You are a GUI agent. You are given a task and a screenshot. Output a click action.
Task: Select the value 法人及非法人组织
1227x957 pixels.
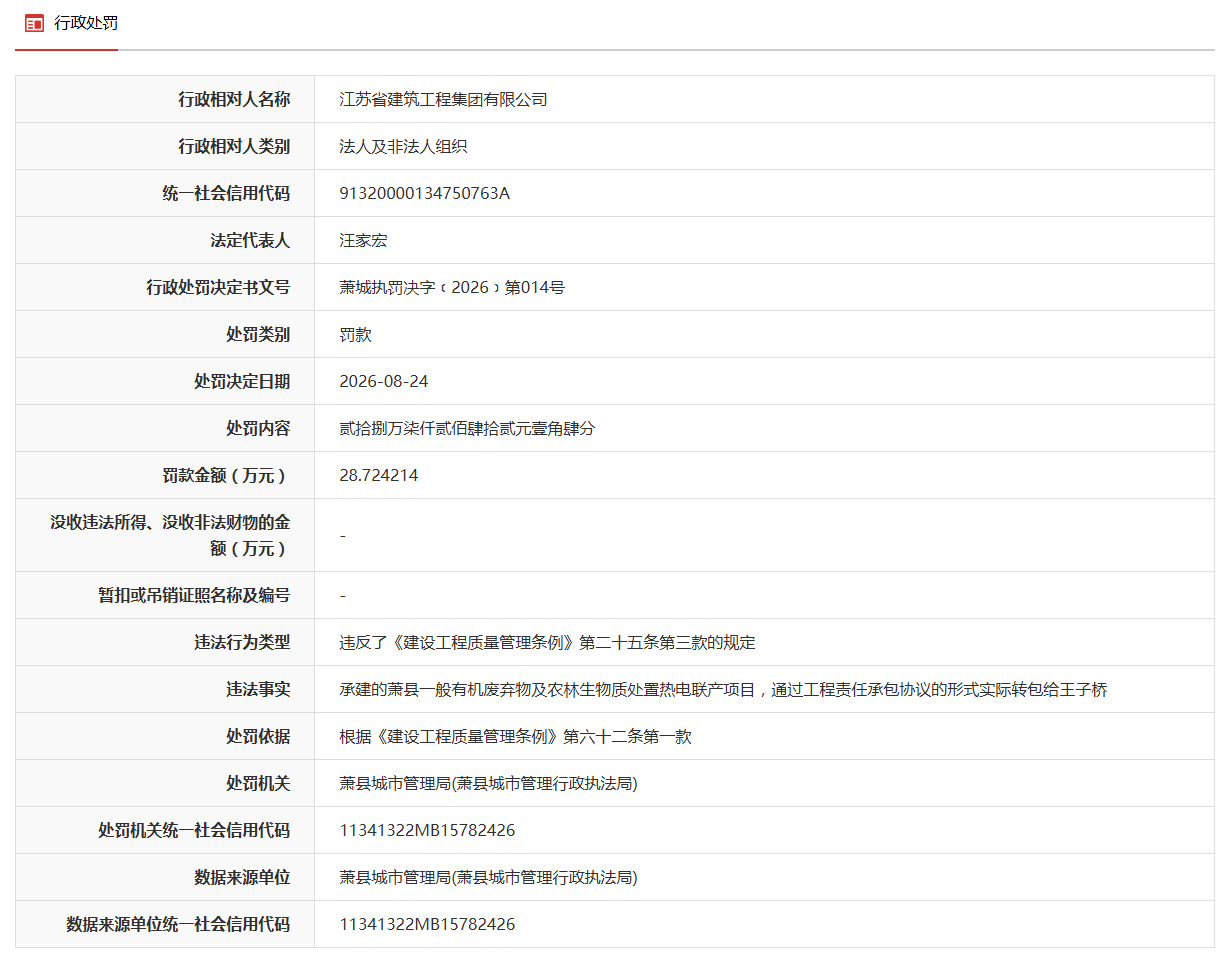[404, 146]
